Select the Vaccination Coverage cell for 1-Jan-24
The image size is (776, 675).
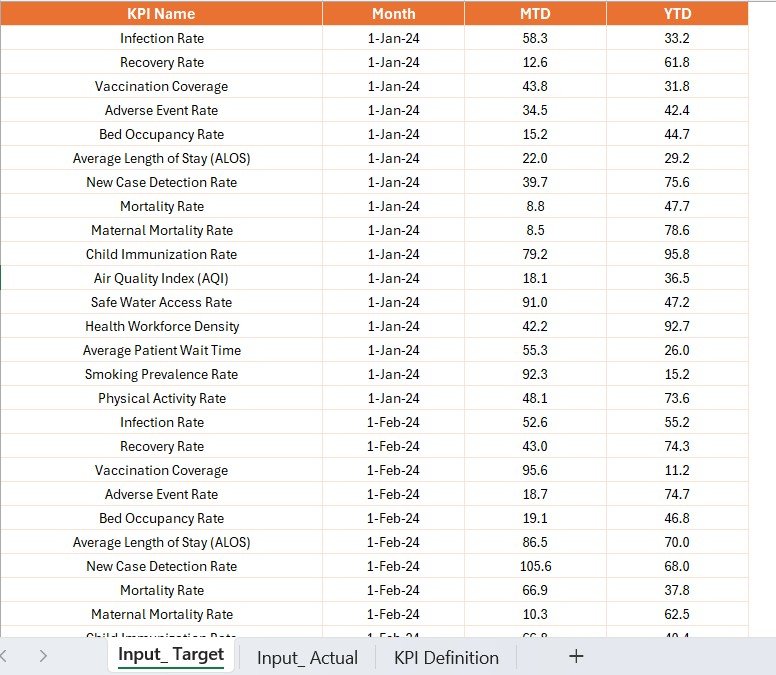click(161, 86)
